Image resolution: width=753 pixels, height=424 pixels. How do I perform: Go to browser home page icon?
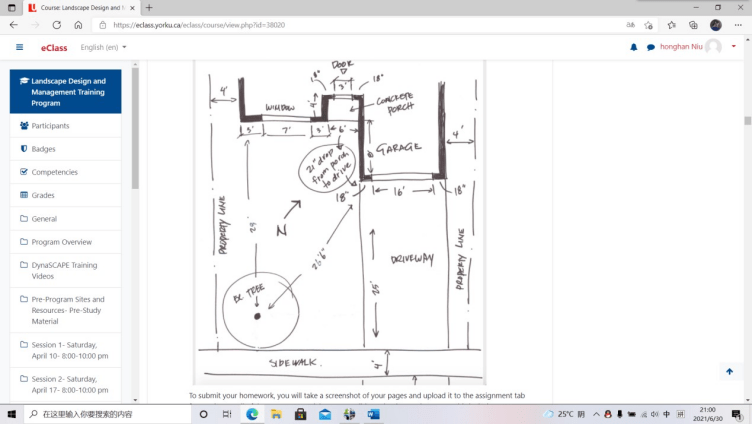78,25
